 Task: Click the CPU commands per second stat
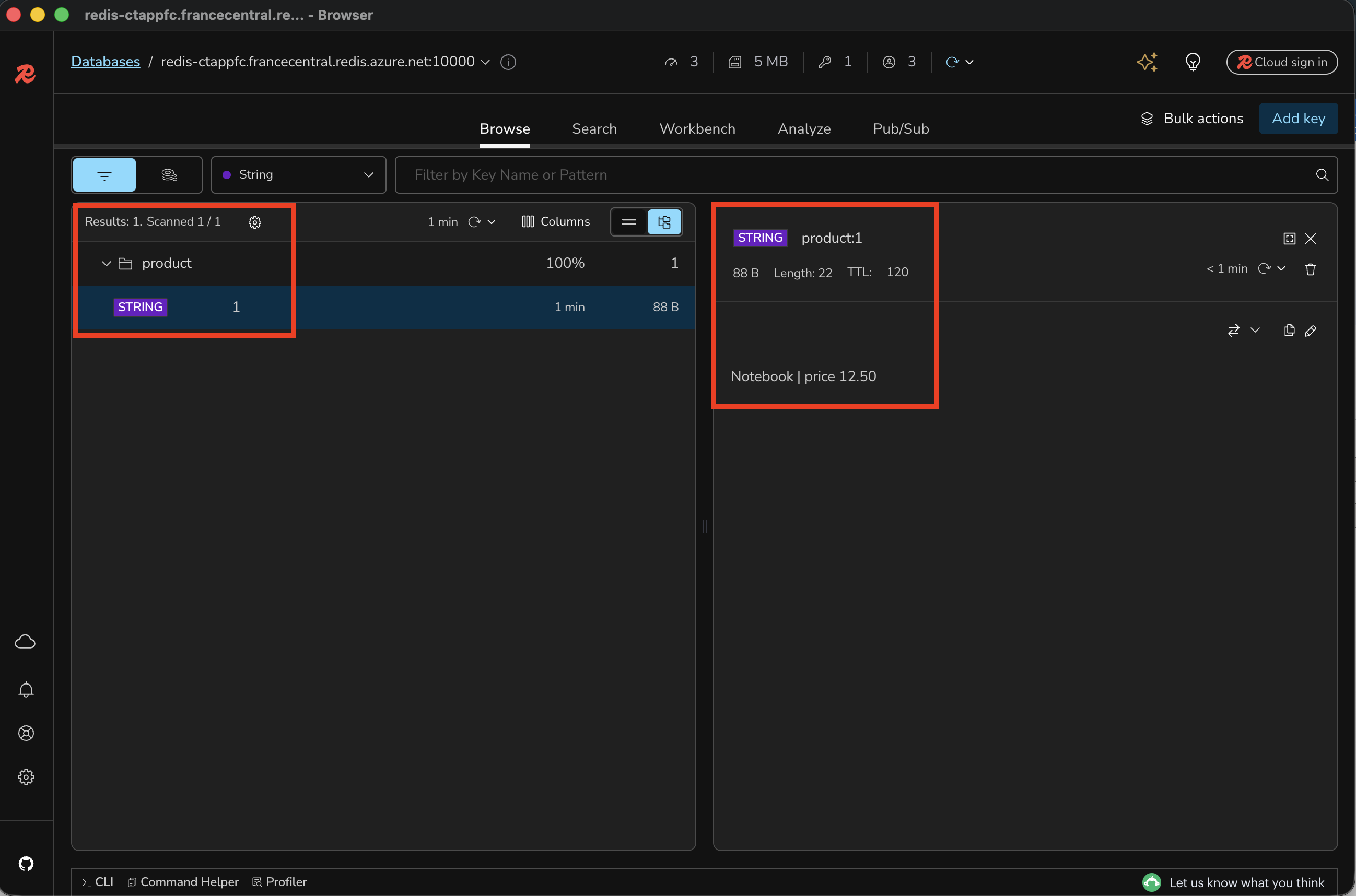pos(682,62)
